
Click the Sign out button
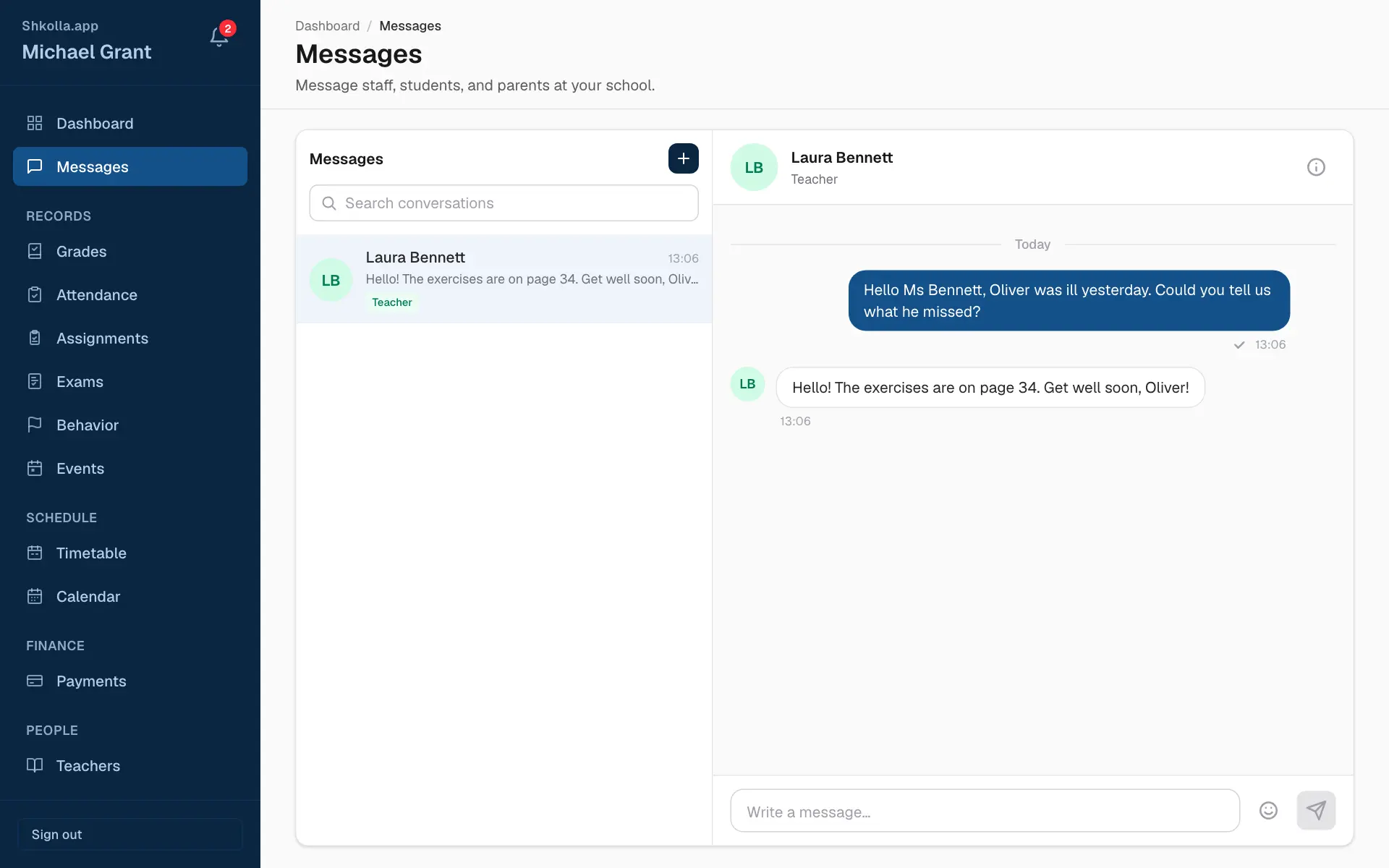click(x=130, y=834)
